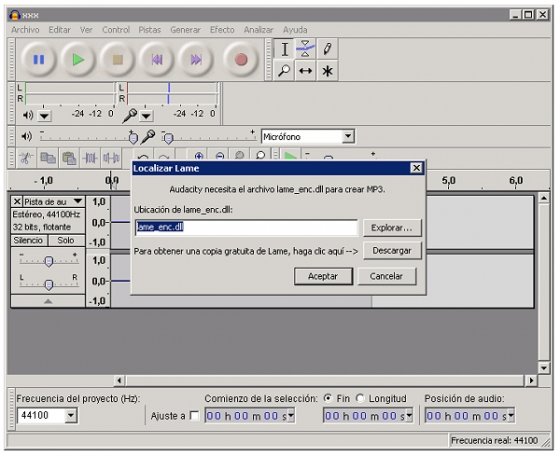Mute track with Silencio button
The image size is (560, 456).
[29, 240]
